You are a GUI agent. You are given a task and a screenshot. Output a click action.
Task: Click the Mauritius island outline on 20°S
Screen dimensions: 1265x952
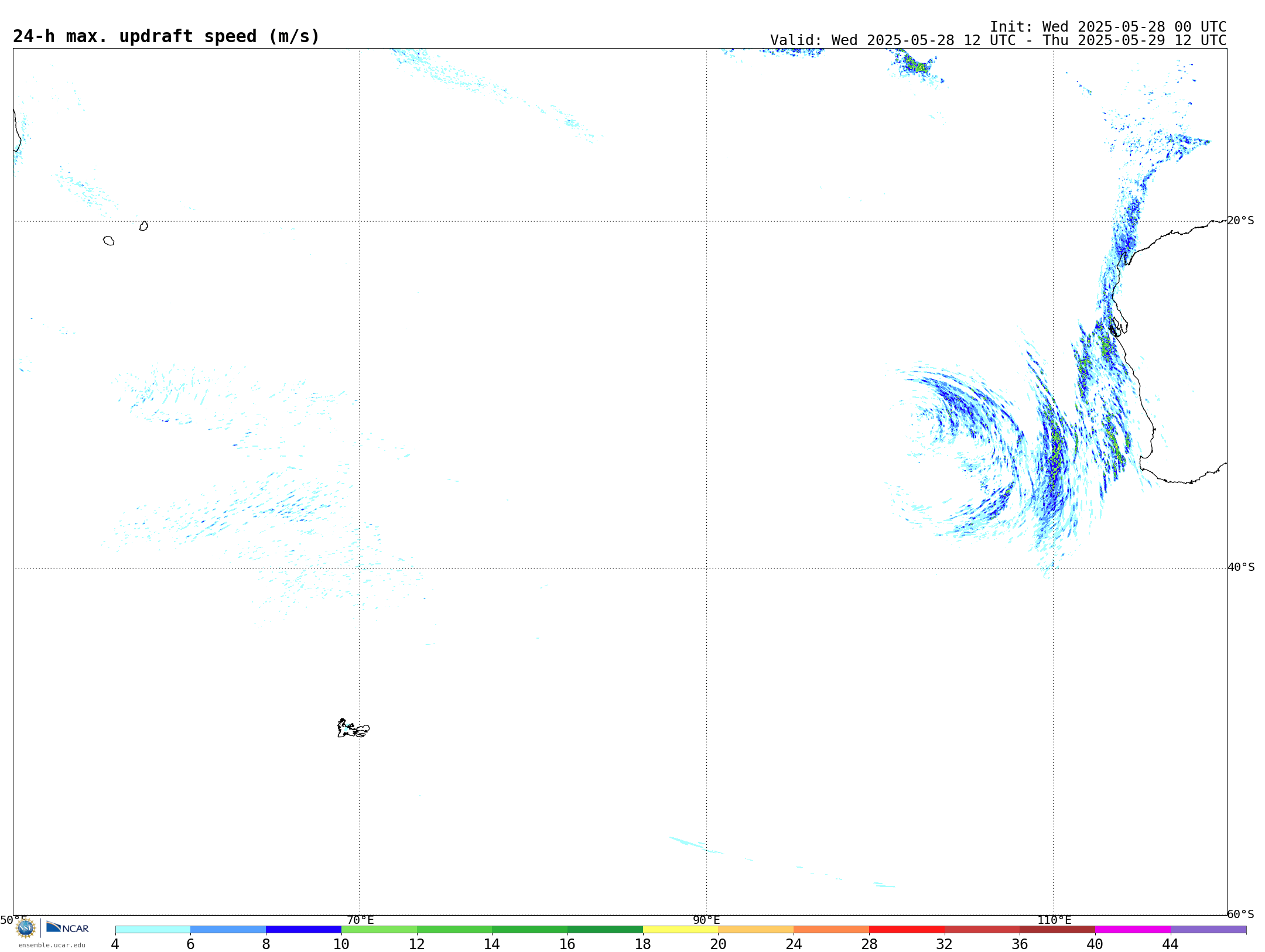[143, 226]
